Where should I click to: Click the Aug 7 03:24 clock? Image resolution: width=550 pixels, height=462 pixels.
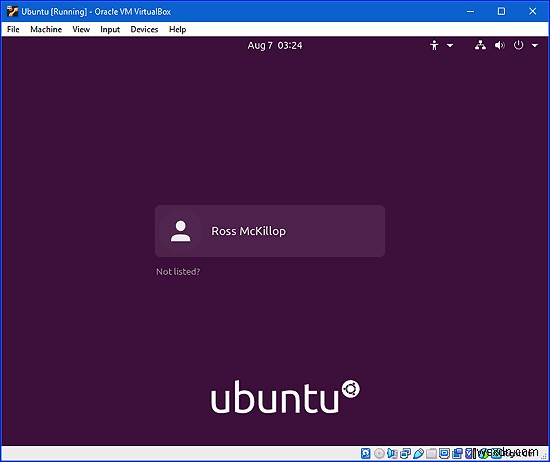(275, 46)
